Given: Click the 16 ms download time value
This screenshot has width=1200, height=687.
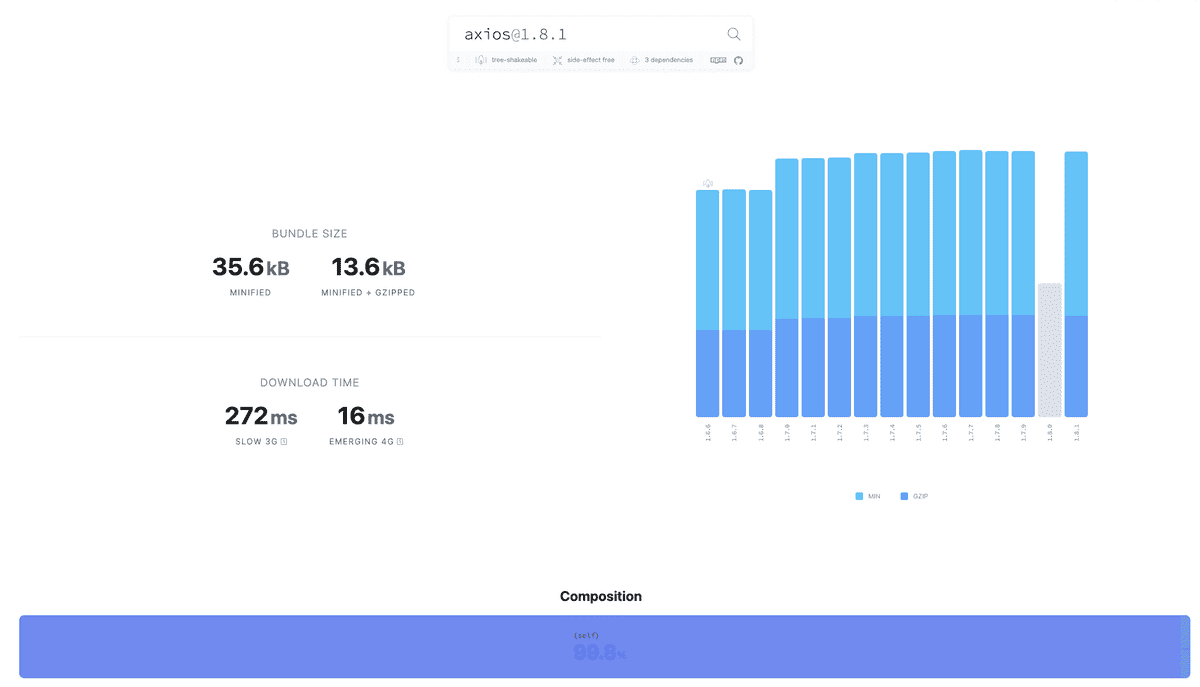Looking at the screenshot, I should pos(366,416).
